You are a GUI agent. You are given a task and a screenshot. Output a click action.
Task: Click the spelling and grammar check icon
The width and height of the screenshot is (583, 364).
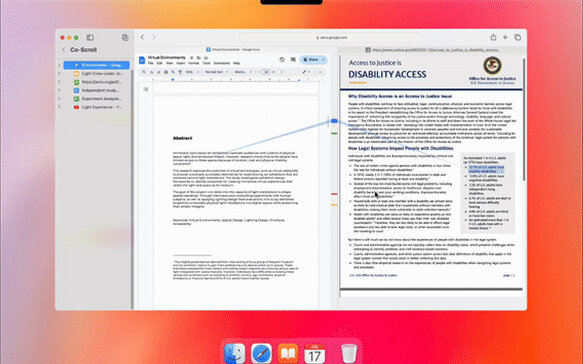pos(173,72)
